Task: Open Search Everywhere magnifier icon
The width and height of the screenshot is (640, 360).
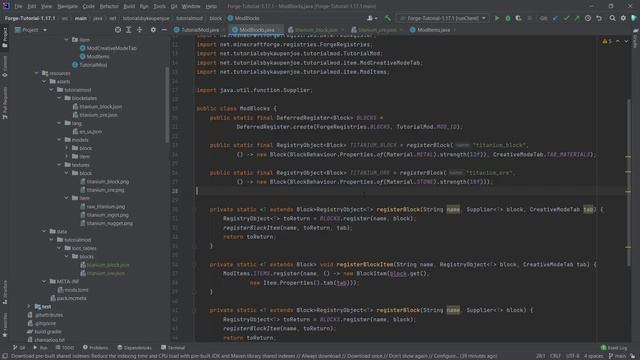Action: pos(613,18)
